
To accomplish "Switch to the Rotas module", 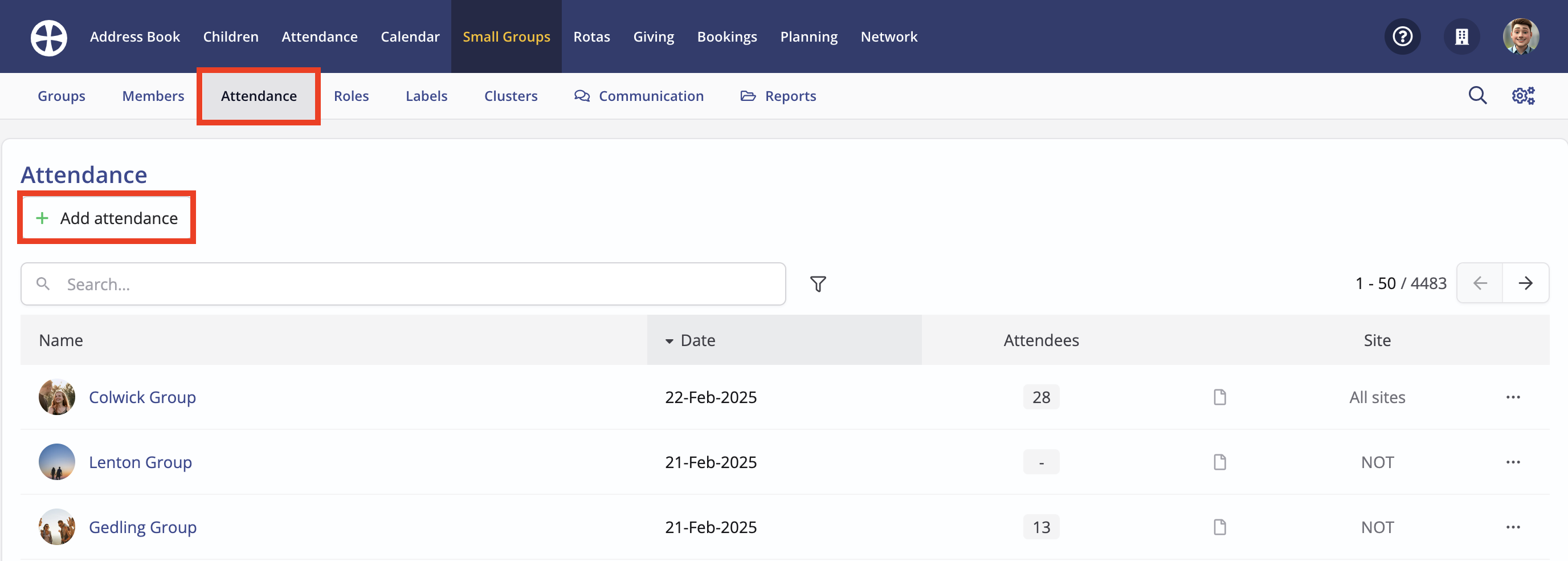I will point(591,37).
